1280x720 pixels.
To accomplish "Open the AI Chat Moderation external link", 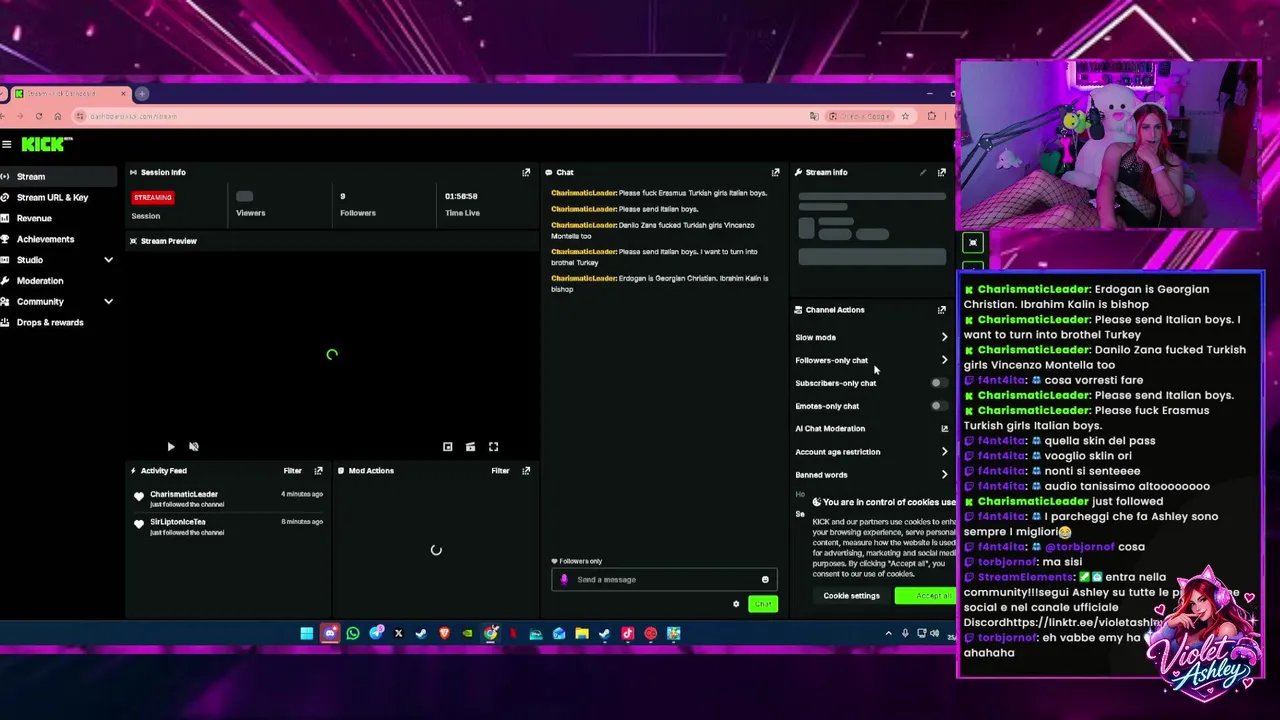I will (x=944, y=429).
